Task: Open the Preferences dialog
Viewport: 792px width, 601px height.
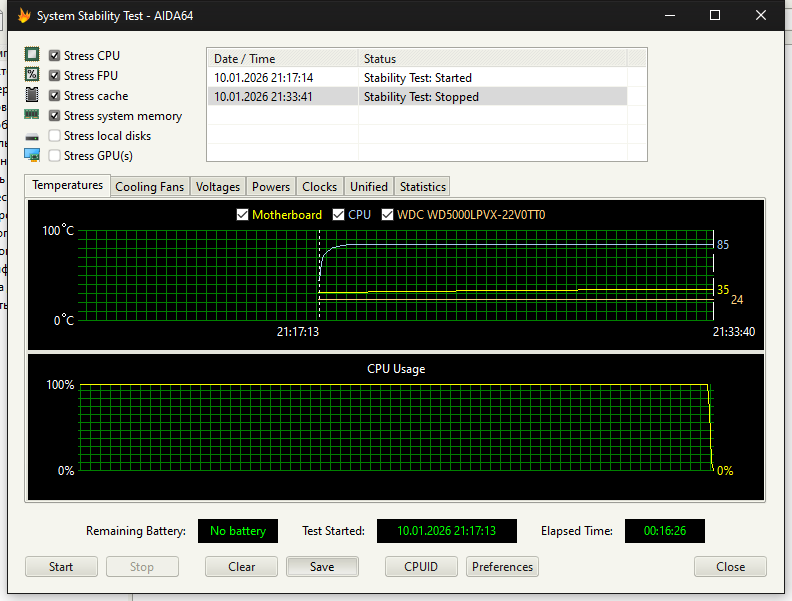Action: [502, 567]
